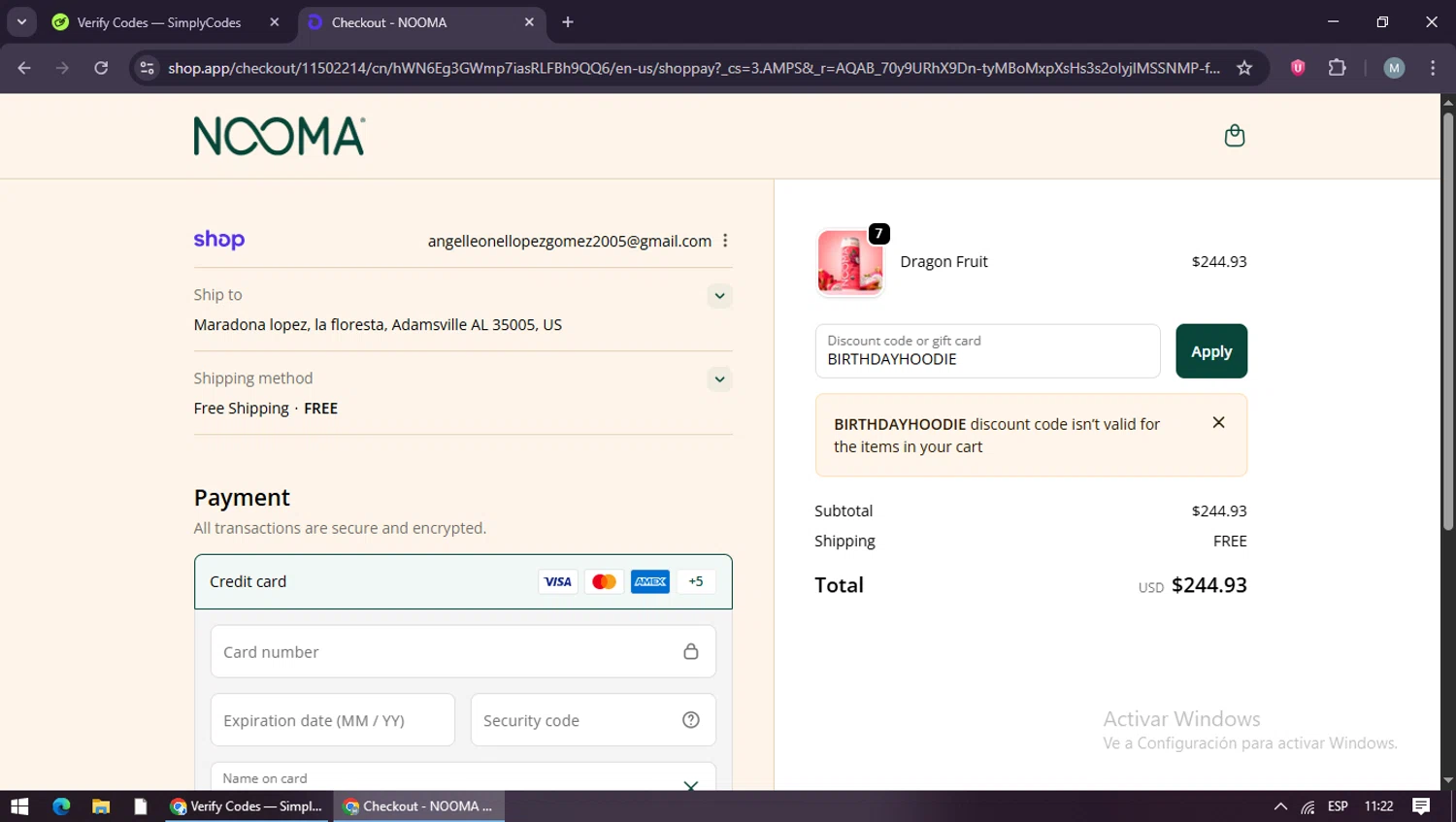
Task: Click the email address text
Action: point(570,241)
